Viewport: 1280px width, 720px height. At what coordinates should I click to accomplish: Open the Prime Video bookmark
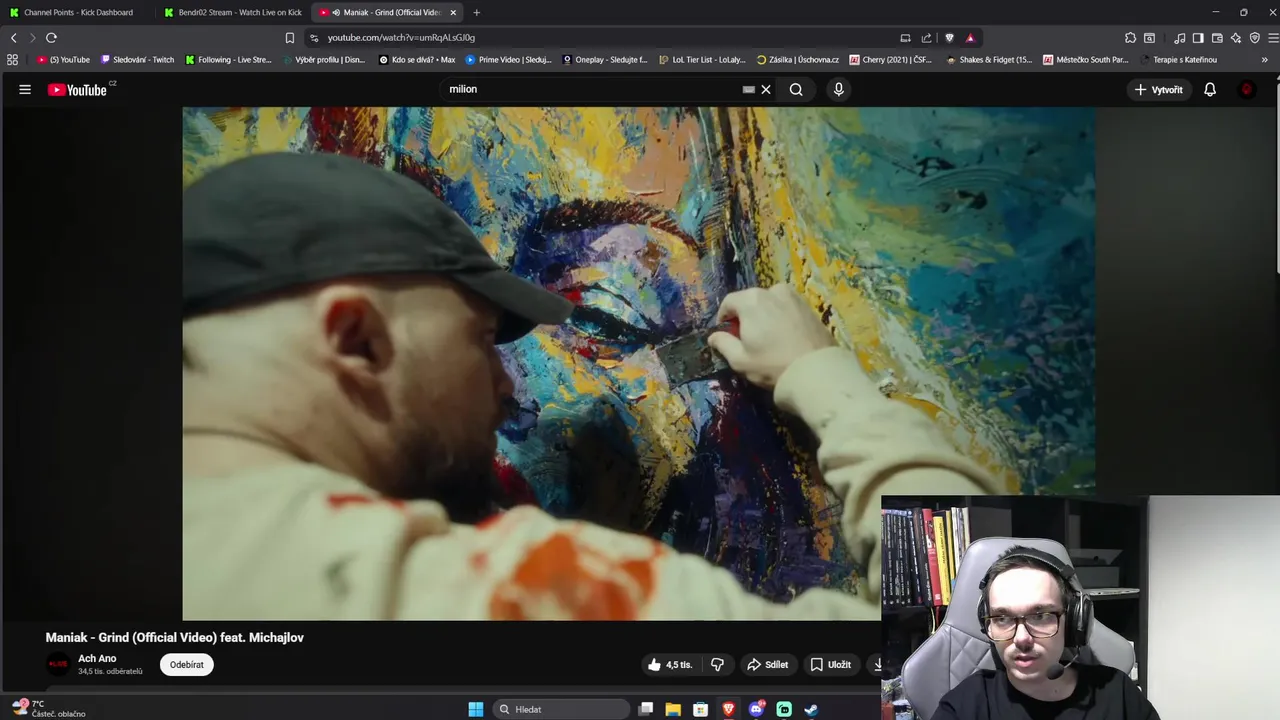point(509,60)
